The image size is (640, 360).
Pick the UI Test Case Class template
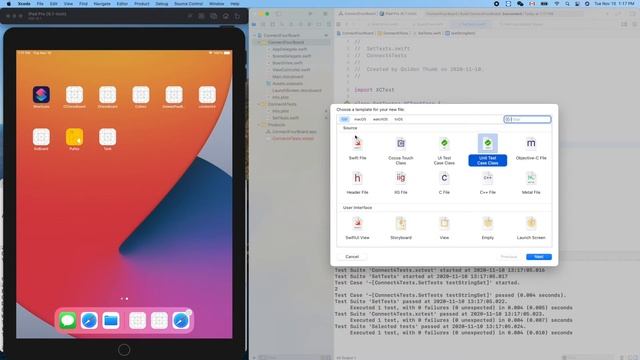444,150
